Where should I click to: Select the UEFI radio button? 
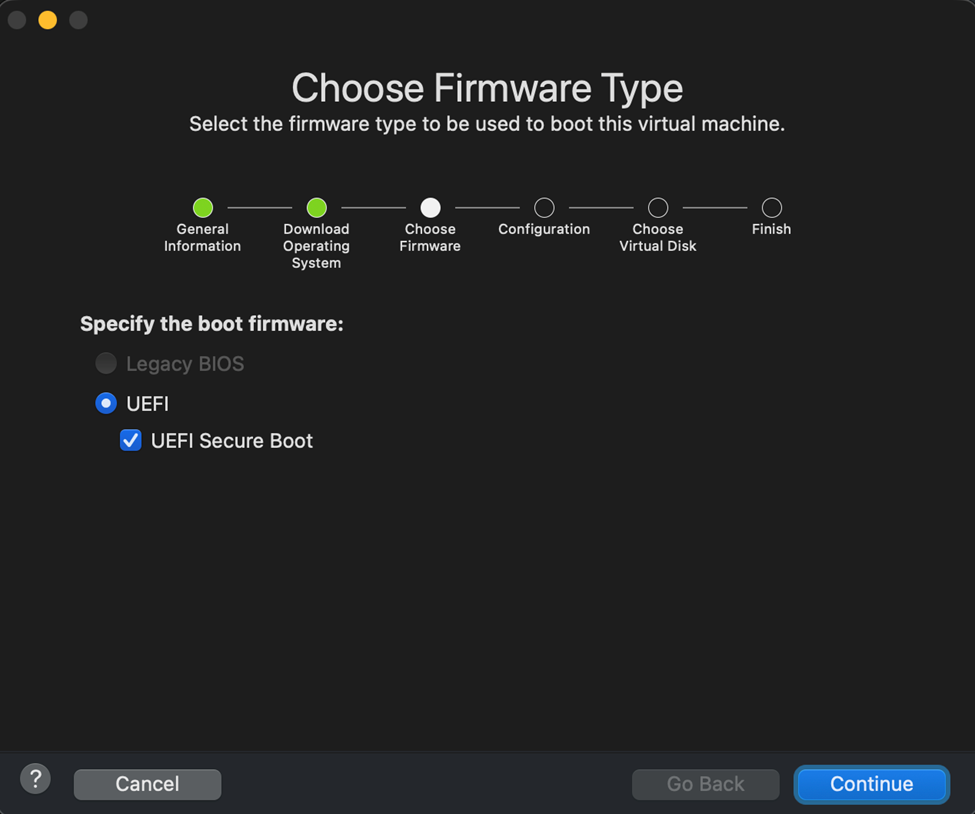pos(106,403)
